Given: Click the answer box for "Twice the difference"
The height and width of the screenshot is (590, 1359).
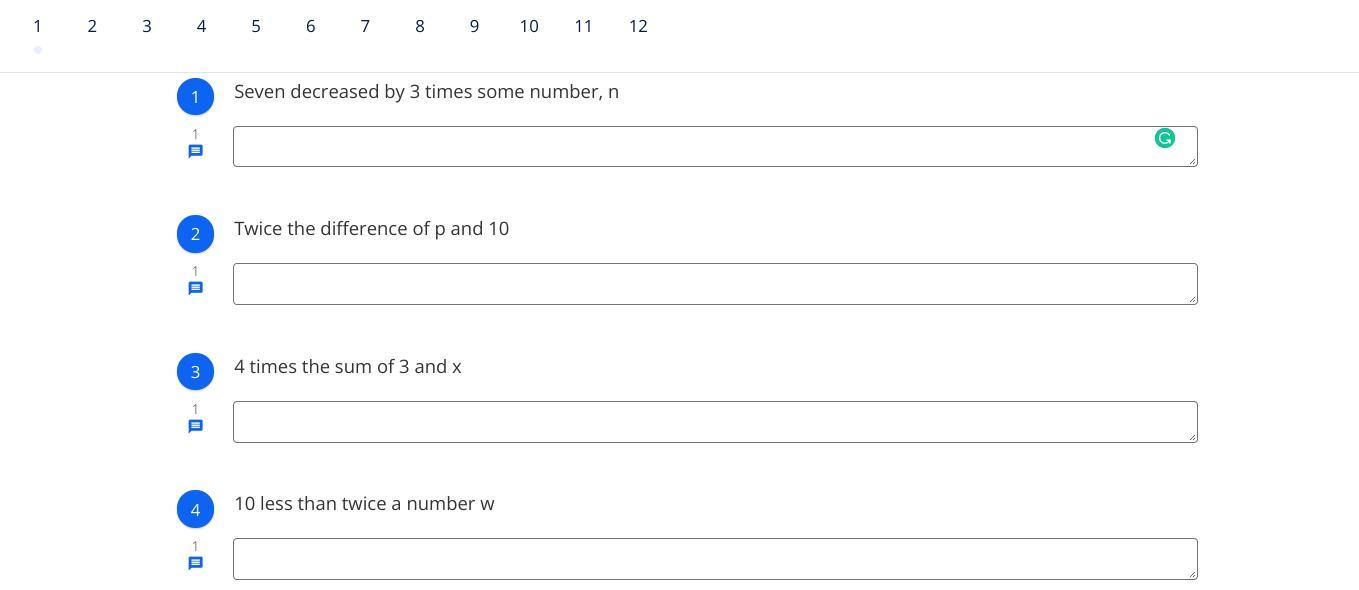Looking at the screenshot, I should pyautogui.click(x=715, y=284).
